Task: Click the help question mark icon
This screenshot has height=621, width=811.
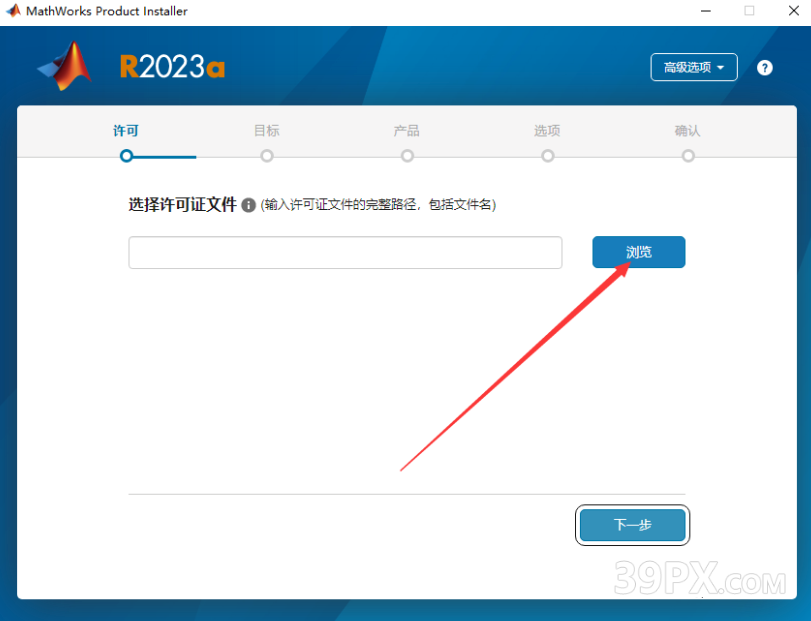Action: [764, 68]
